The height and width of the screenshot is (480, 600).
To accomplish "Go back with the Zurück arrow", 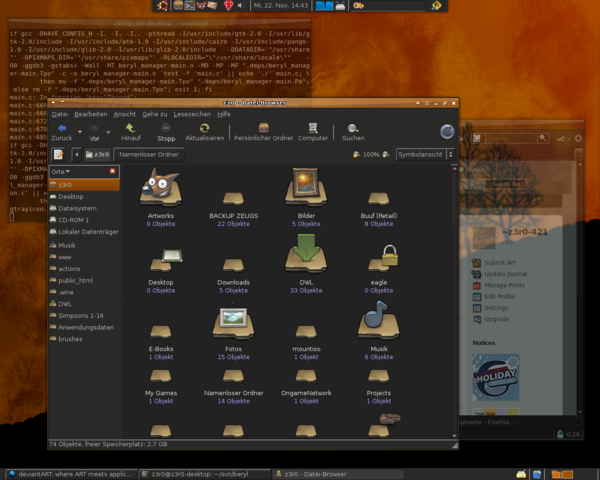I will 62,132.
